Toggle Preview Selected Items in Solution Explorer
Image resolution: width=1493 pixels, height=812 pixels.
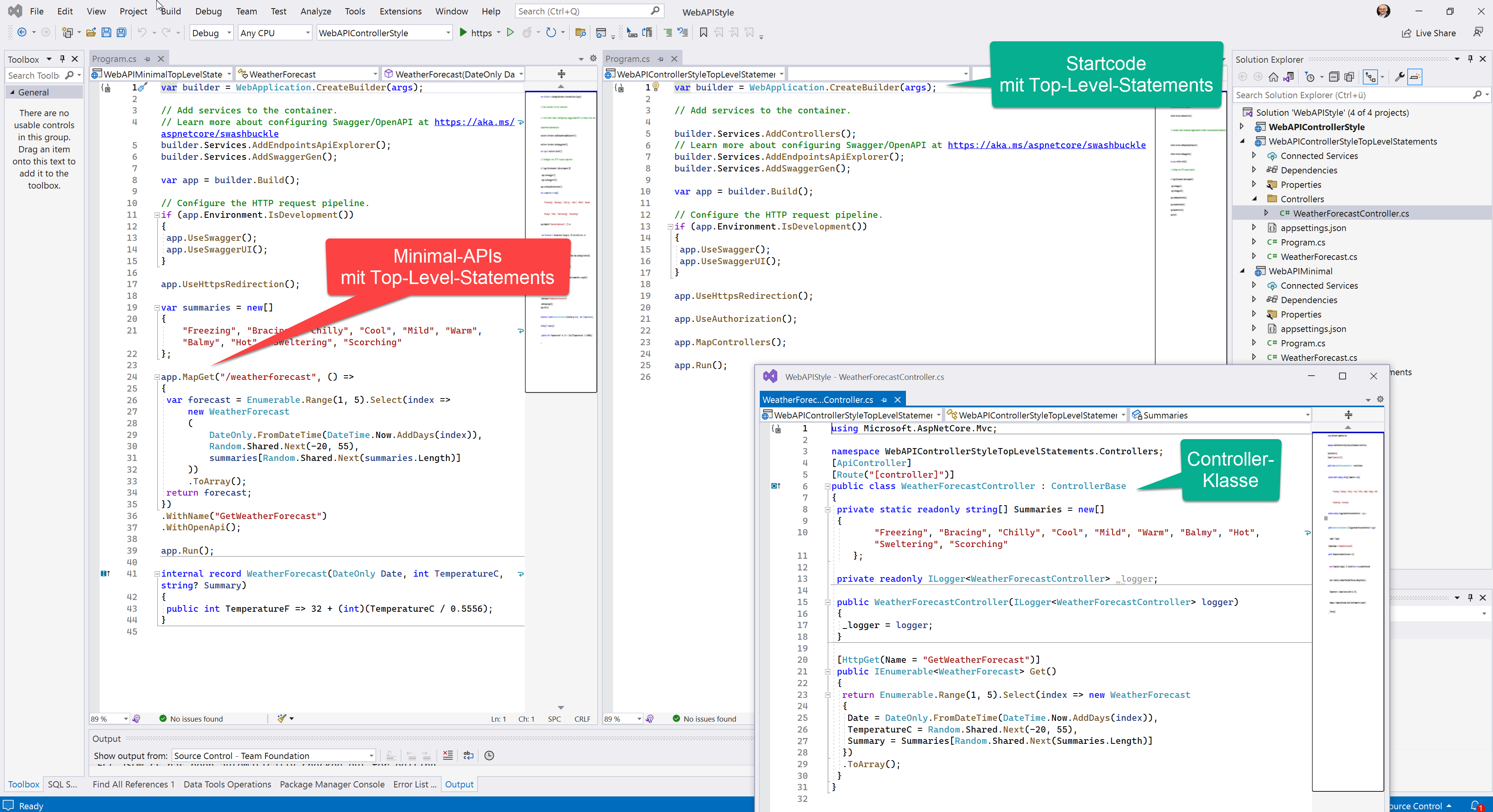(1414, 77)
